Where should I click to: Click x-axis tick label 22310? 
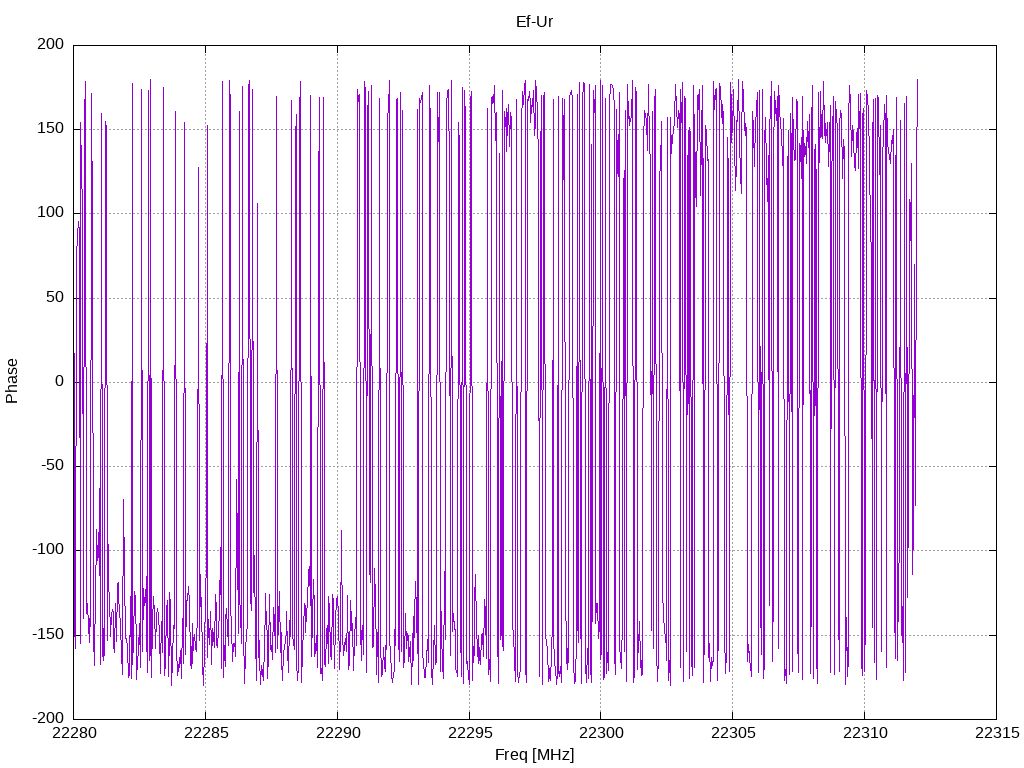point(865,733)
